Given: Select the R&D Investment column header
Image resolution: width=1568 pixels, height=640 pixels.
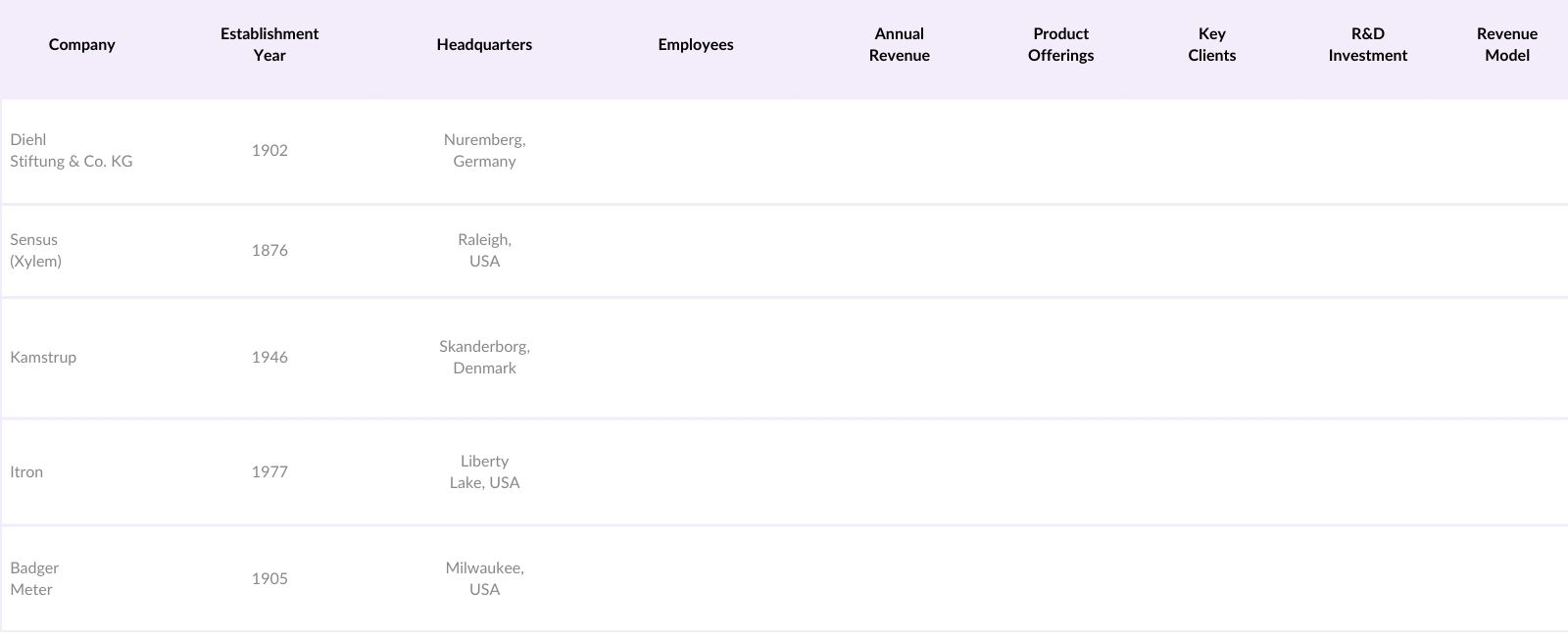Looking at the screenshot, I should click(1367, 45).
